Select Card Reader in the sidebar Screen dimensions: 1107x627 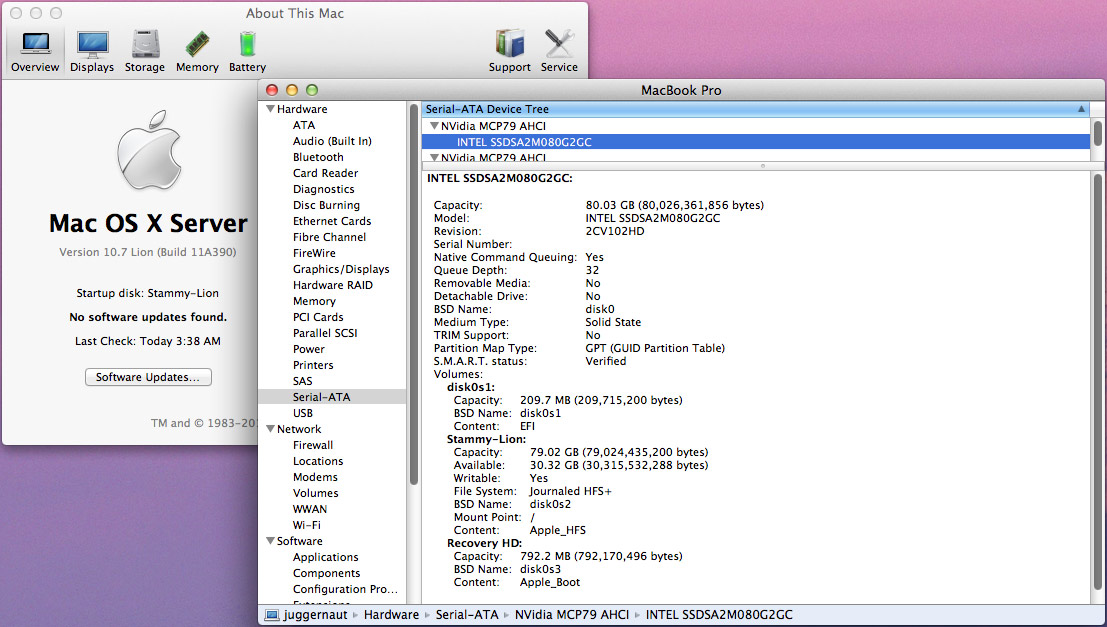tap(325, 173)
